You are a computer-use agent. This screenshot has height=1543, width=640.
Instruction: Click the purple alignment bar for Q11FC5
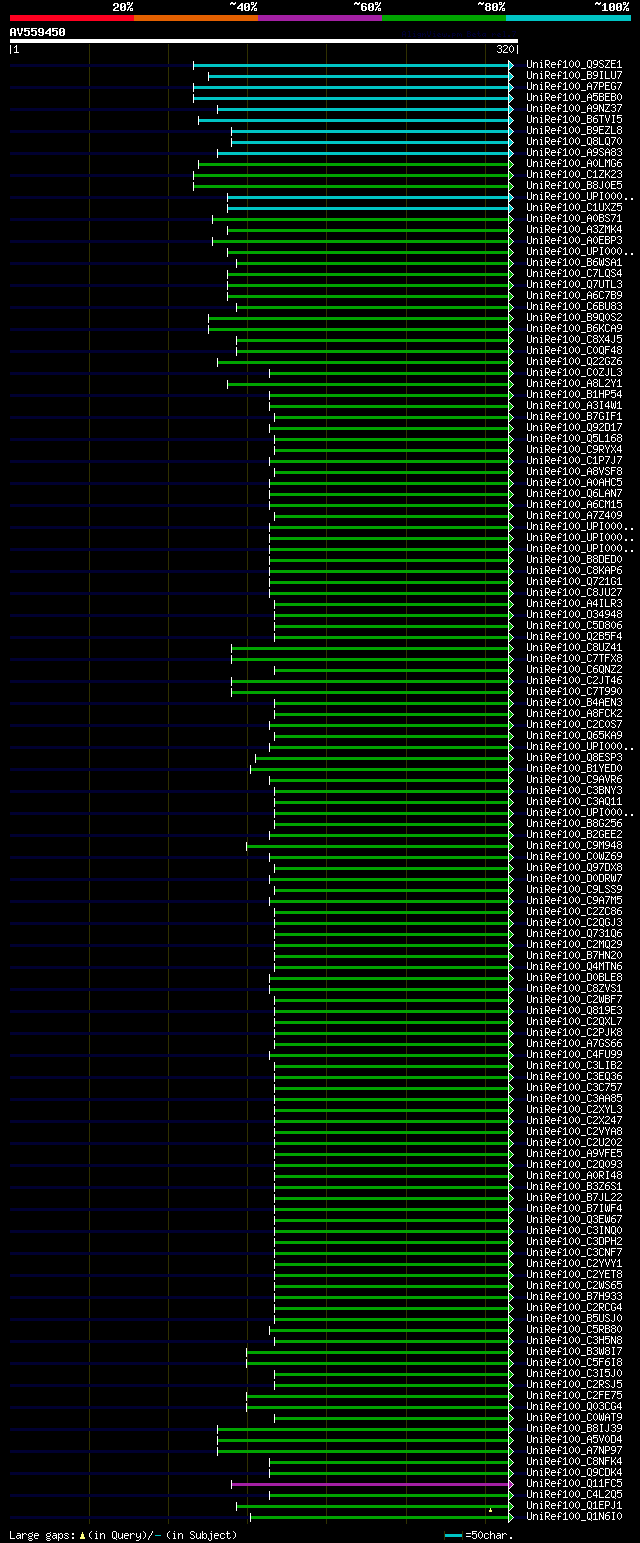tap(371, 1484)
